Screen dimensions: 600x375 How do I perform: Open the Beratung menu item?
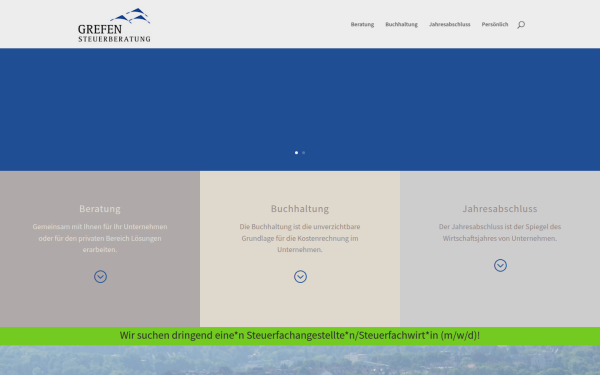[362, 24]
